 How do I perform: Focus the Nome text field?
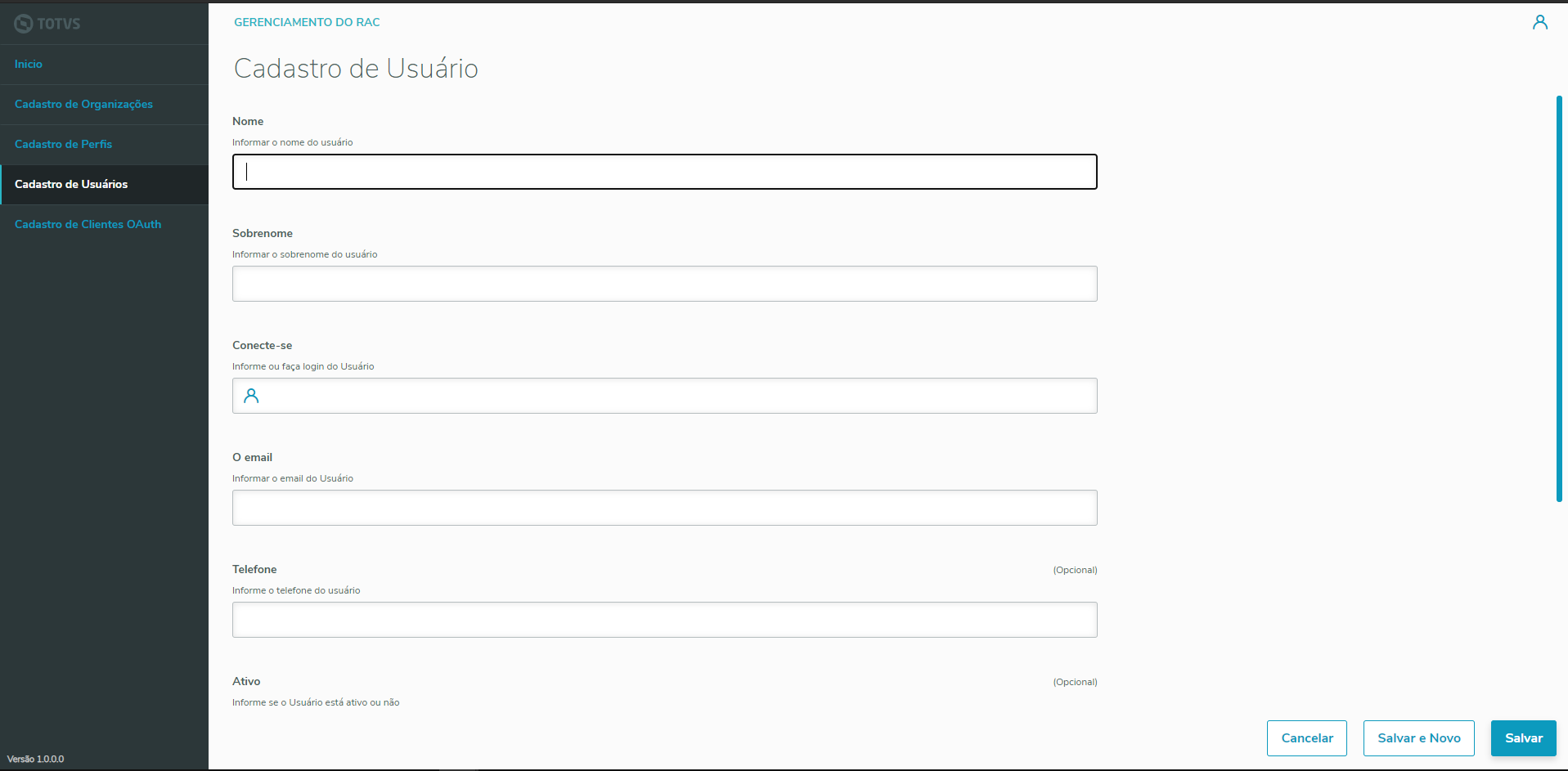664,172
